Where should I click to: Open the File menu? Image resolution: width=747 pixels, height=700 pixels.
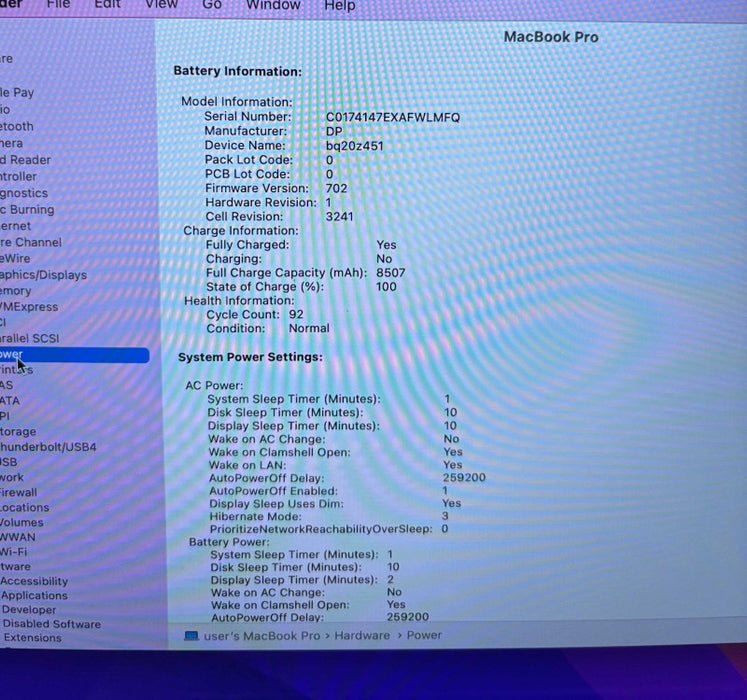58,4
